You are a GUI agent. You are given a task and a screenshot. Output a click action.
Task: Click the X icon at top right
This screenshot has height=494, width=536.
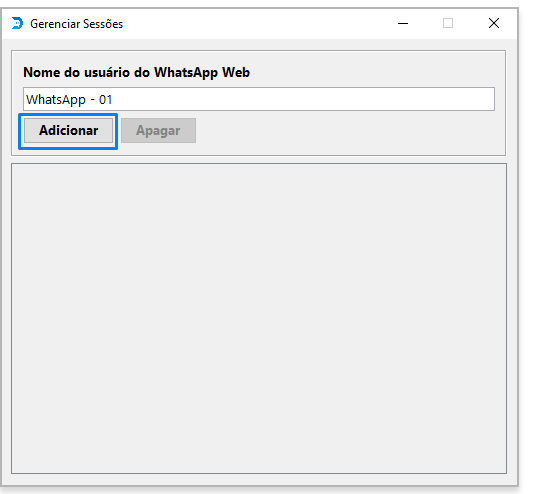pos(494,23)
